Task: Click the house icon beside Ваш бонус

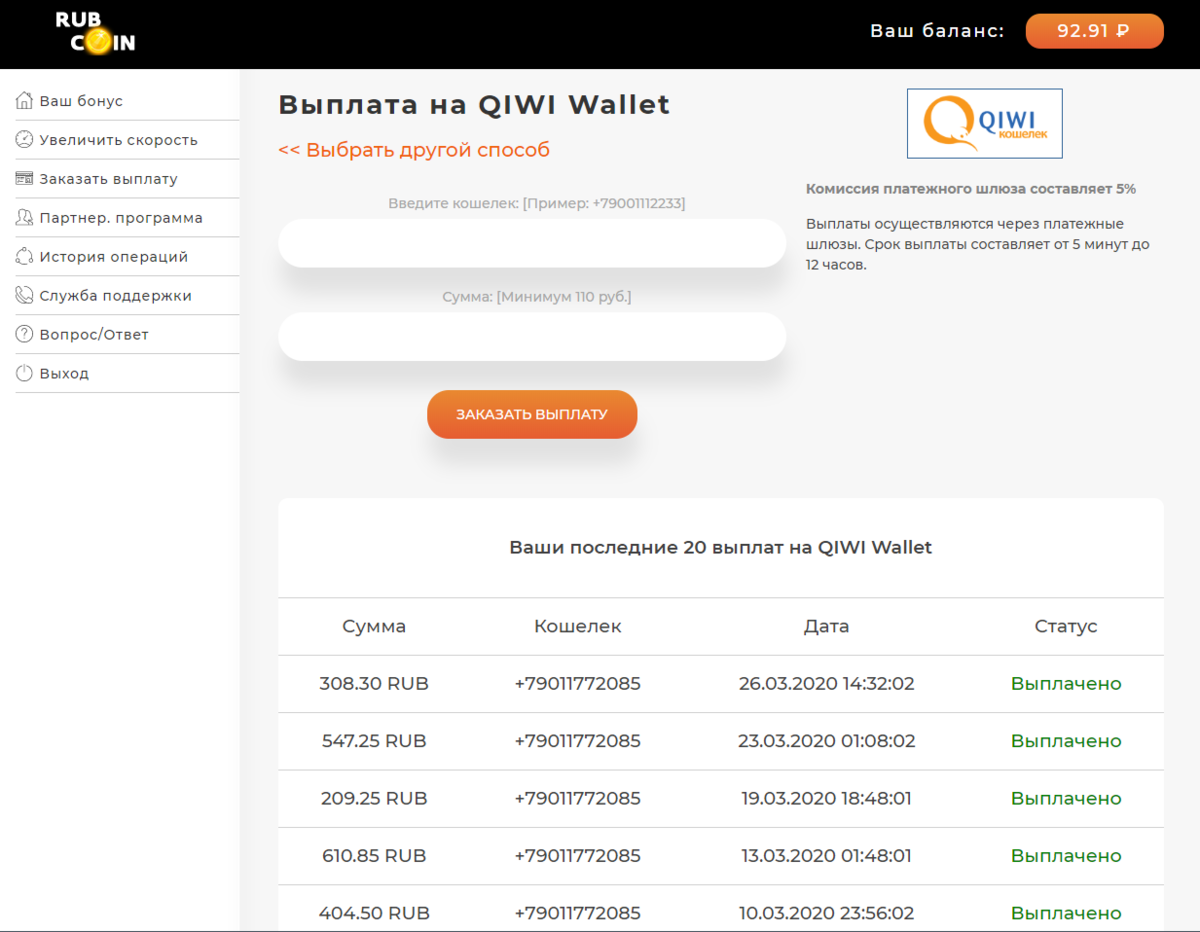Action: (x=25, y=101)
